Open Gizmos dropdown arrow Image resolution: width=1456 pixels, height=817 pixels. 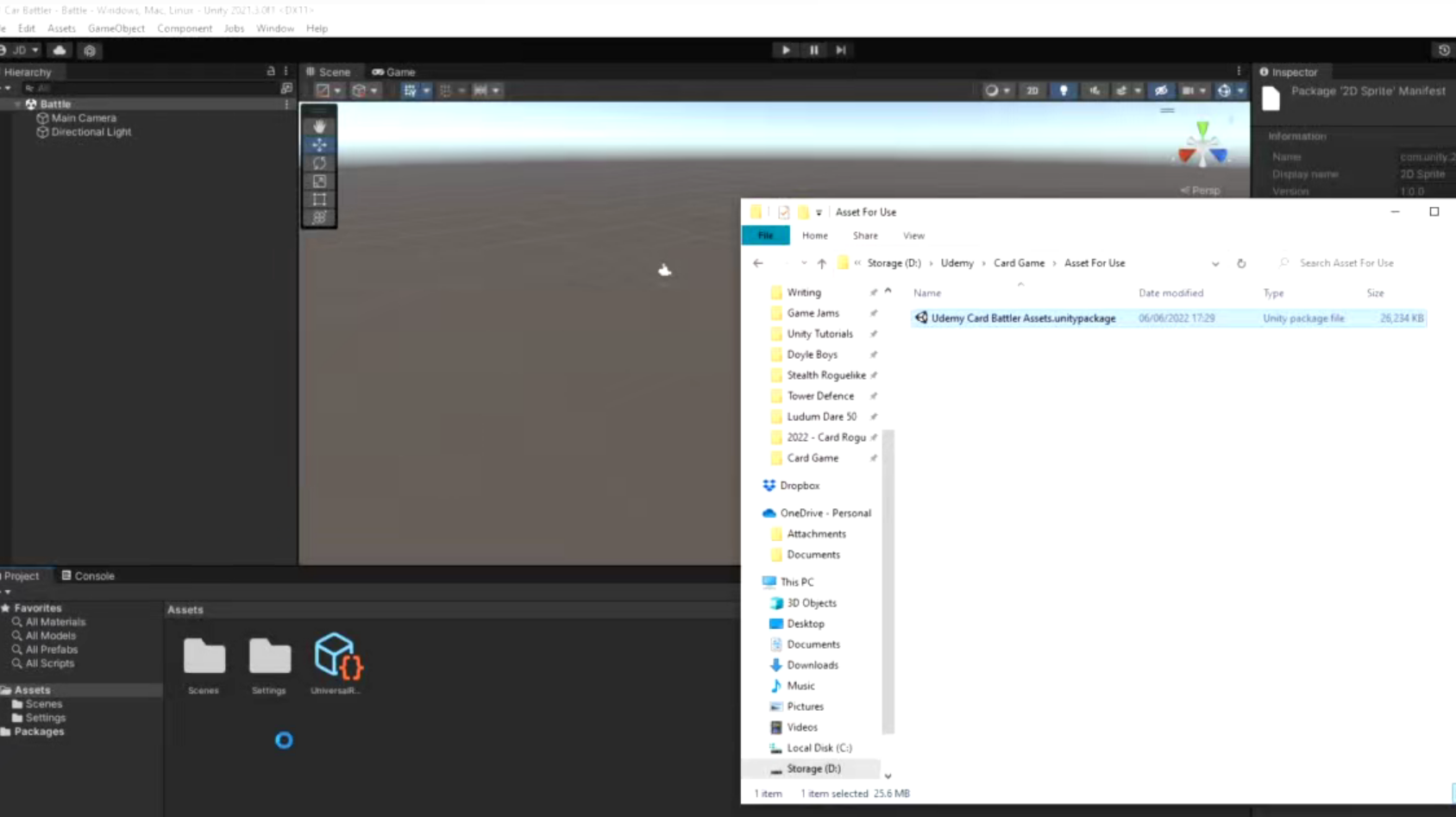coord(1240,91)
